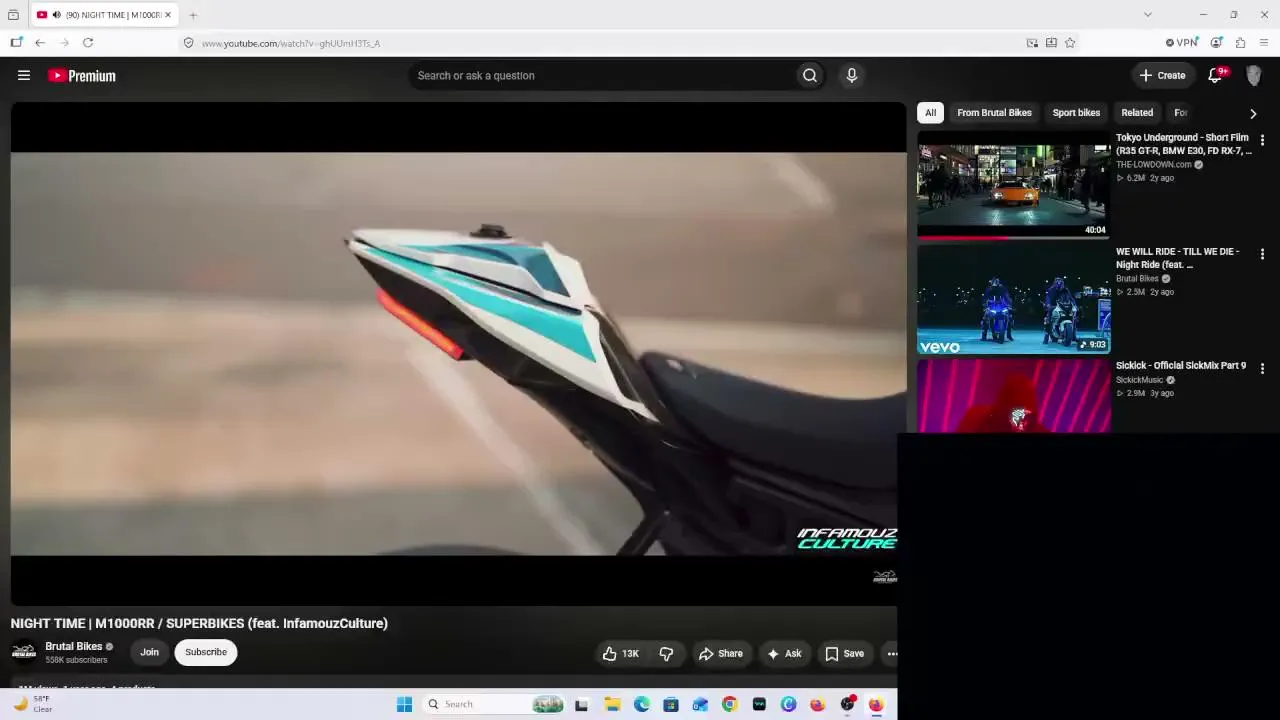The height and width of the screenshot is (720, 1280).
Task: Go back to the previous page
Action: [x=40, y=43]
